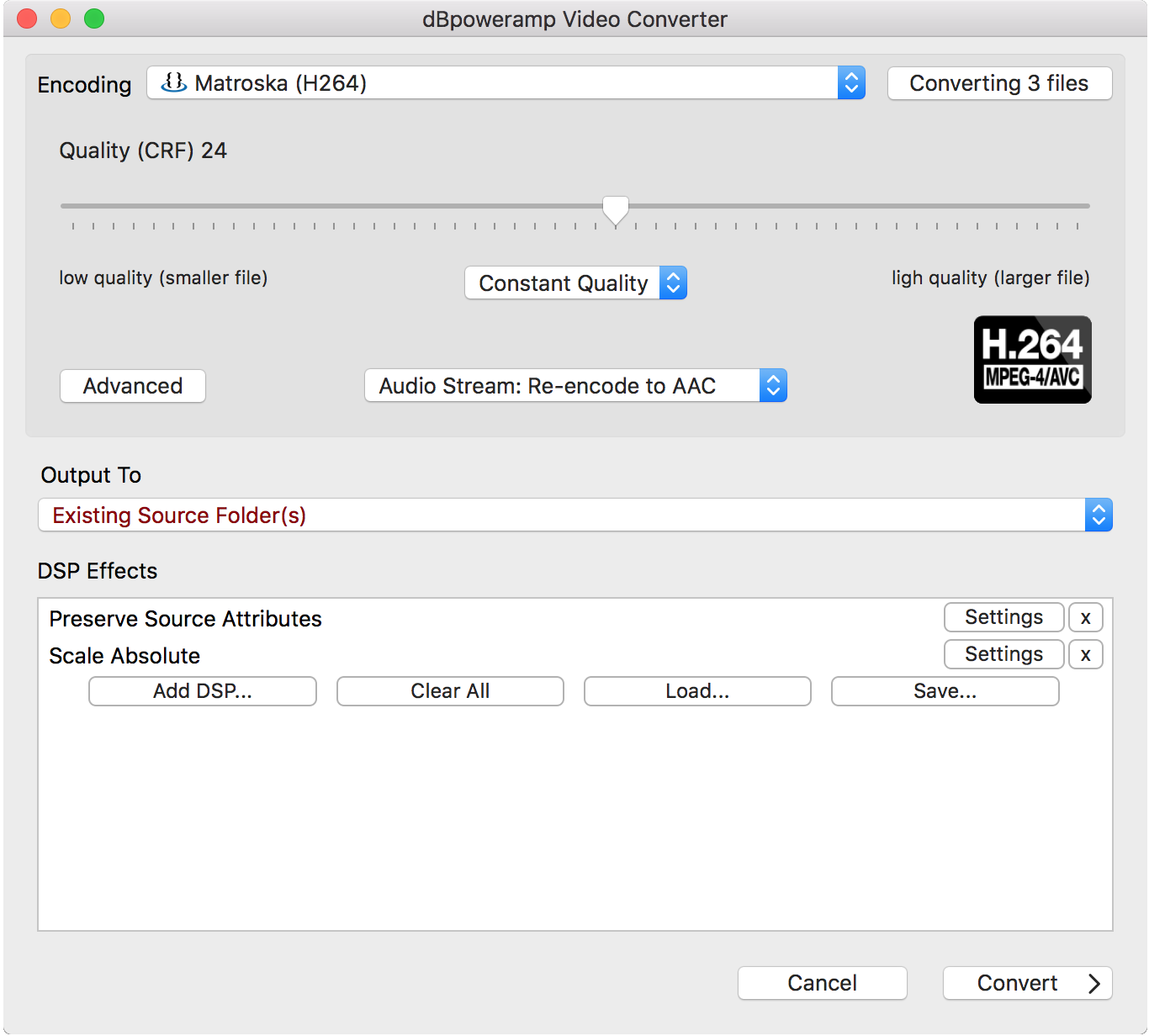The width and height of the screenshot is (1149, 1036).
Task: Click the H.264 MPEG-4/AVC logo
Action: click(1032, 360)
